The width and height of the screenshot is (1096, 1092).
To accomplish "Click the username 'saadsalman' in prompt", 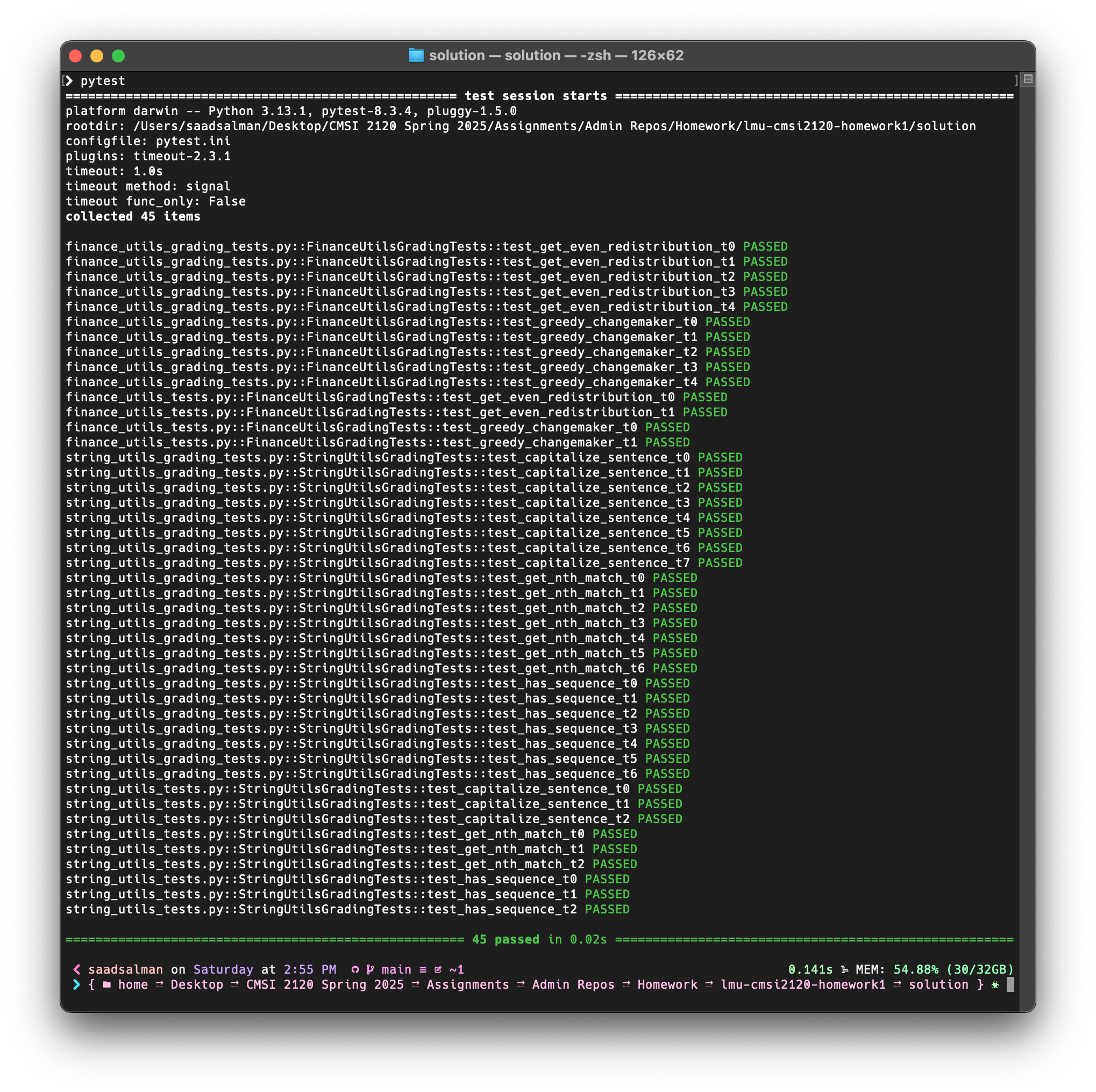I will coord(125,969).
